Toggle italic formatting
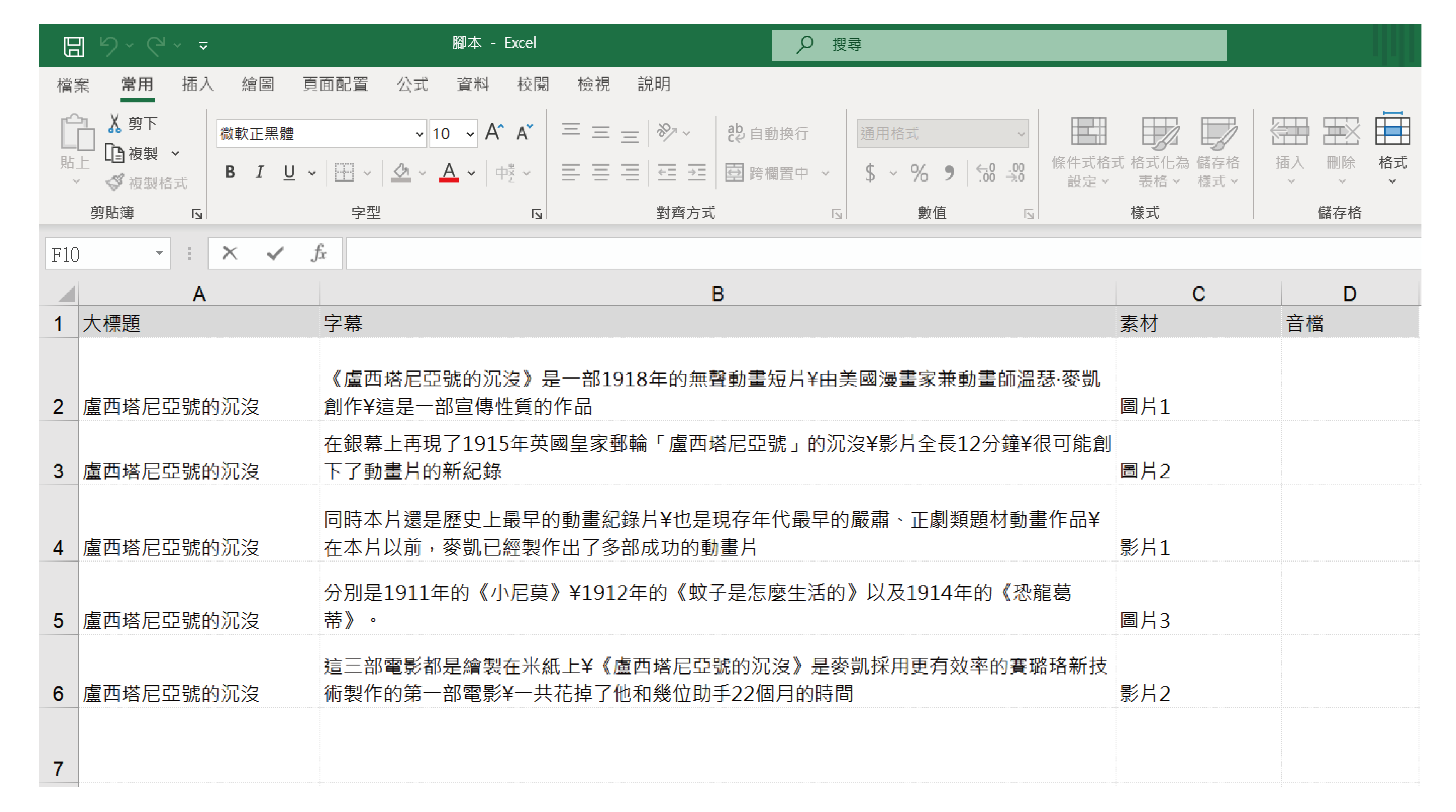1456x812 pixels. point(259,172)
